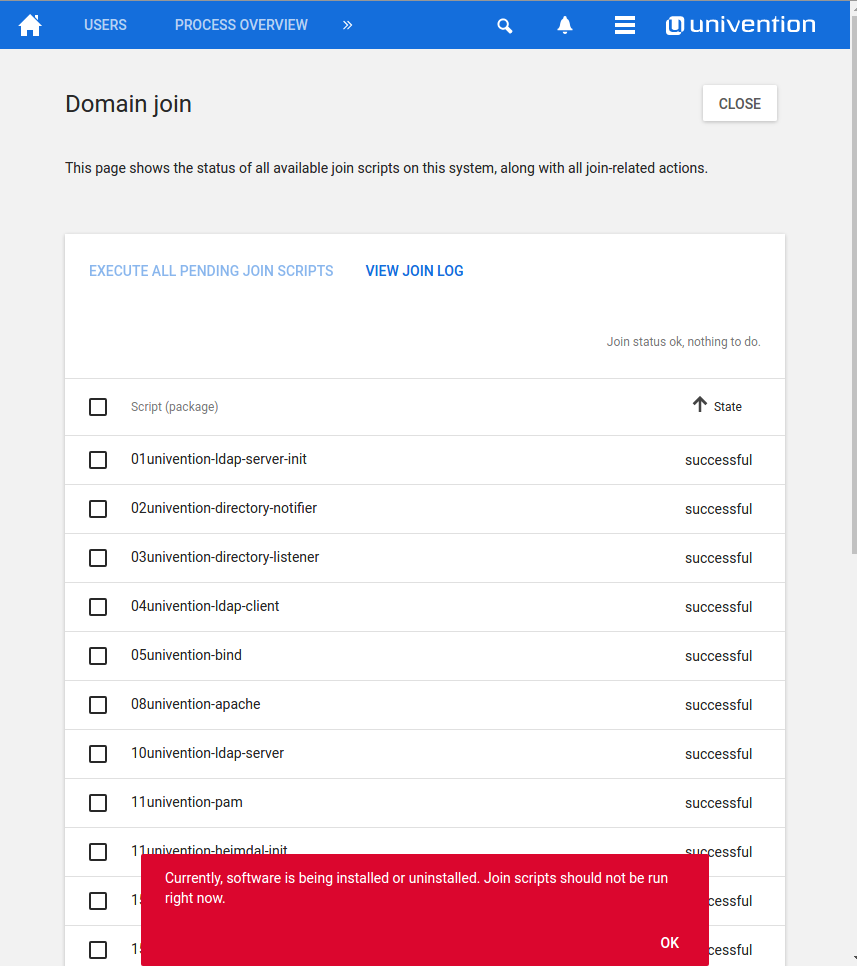This screenshot has height=966, width=857.
Task: Click the vertical page scrollbar
Action: click(853, 300)
